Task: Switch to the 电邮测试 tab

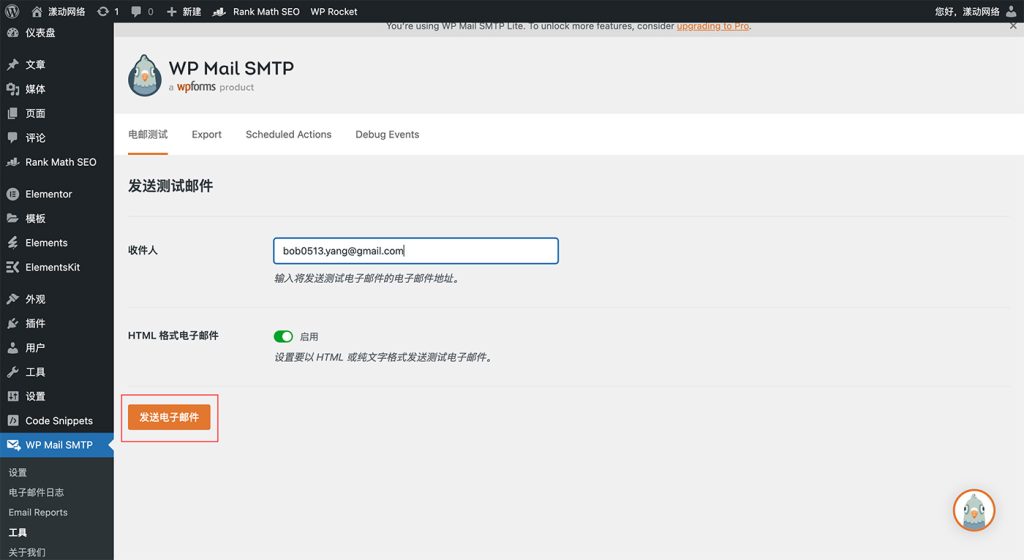Action: pos(148,134)
